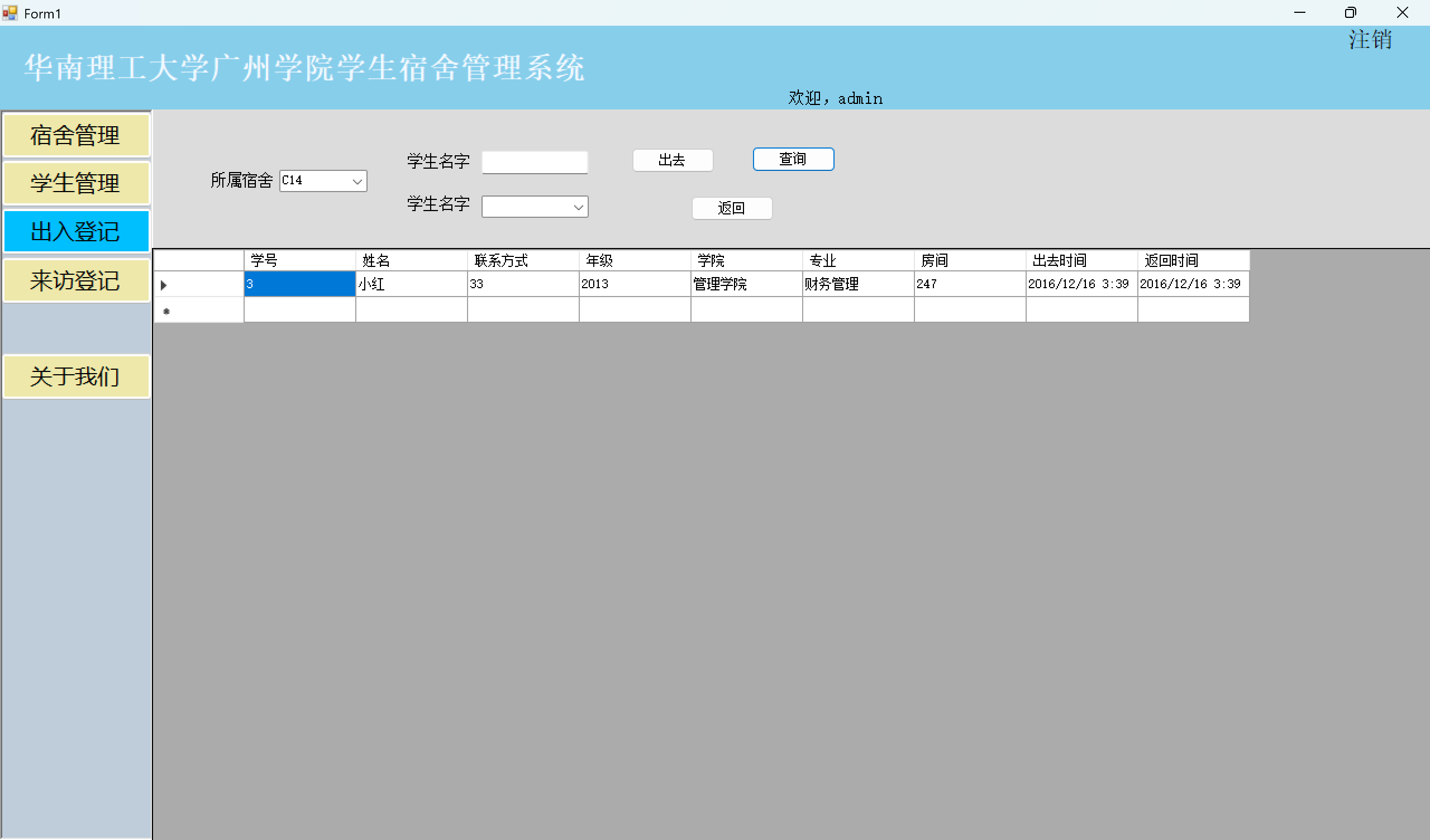Viewport: 1430px width, 840px height.
Task: Go to 来访登记 page
Action: pos(76,280)
